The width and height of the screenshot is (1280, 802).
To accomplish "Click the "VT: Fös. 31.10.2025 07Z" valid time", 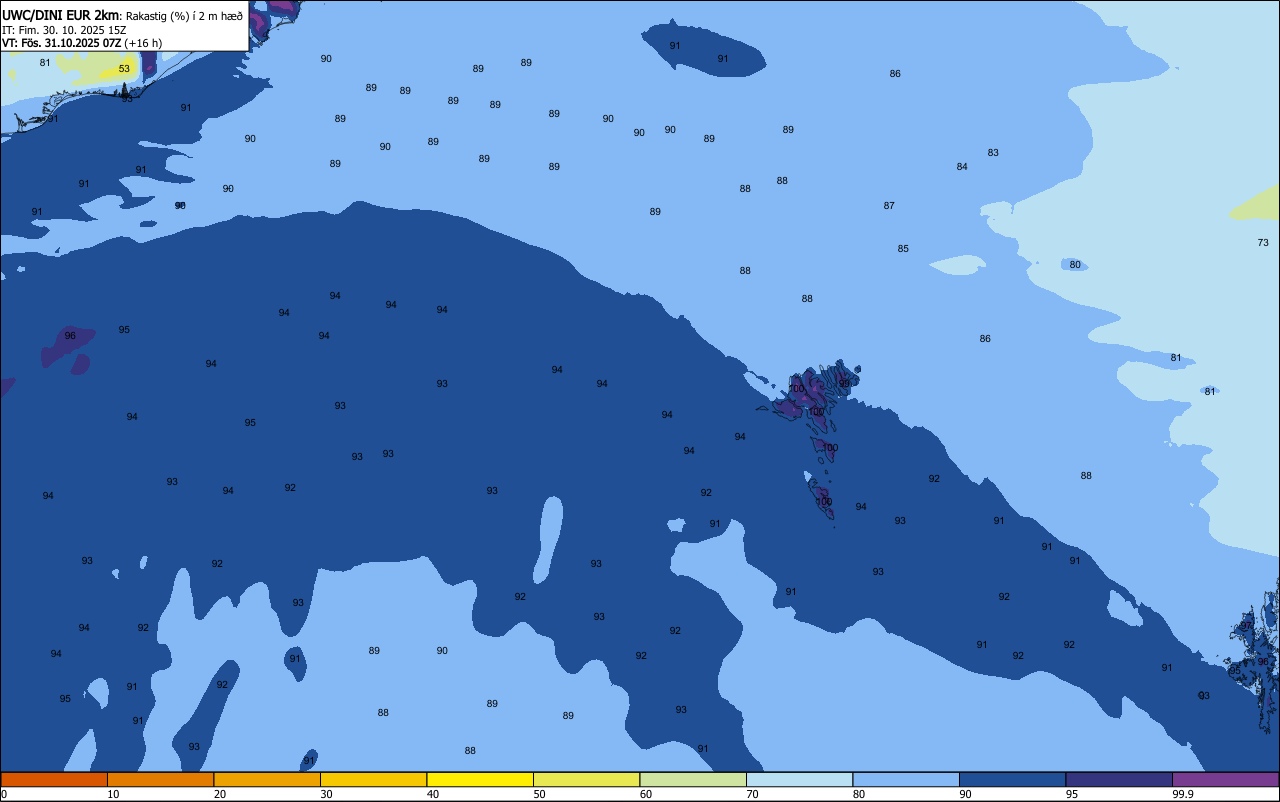I will 62,43.
